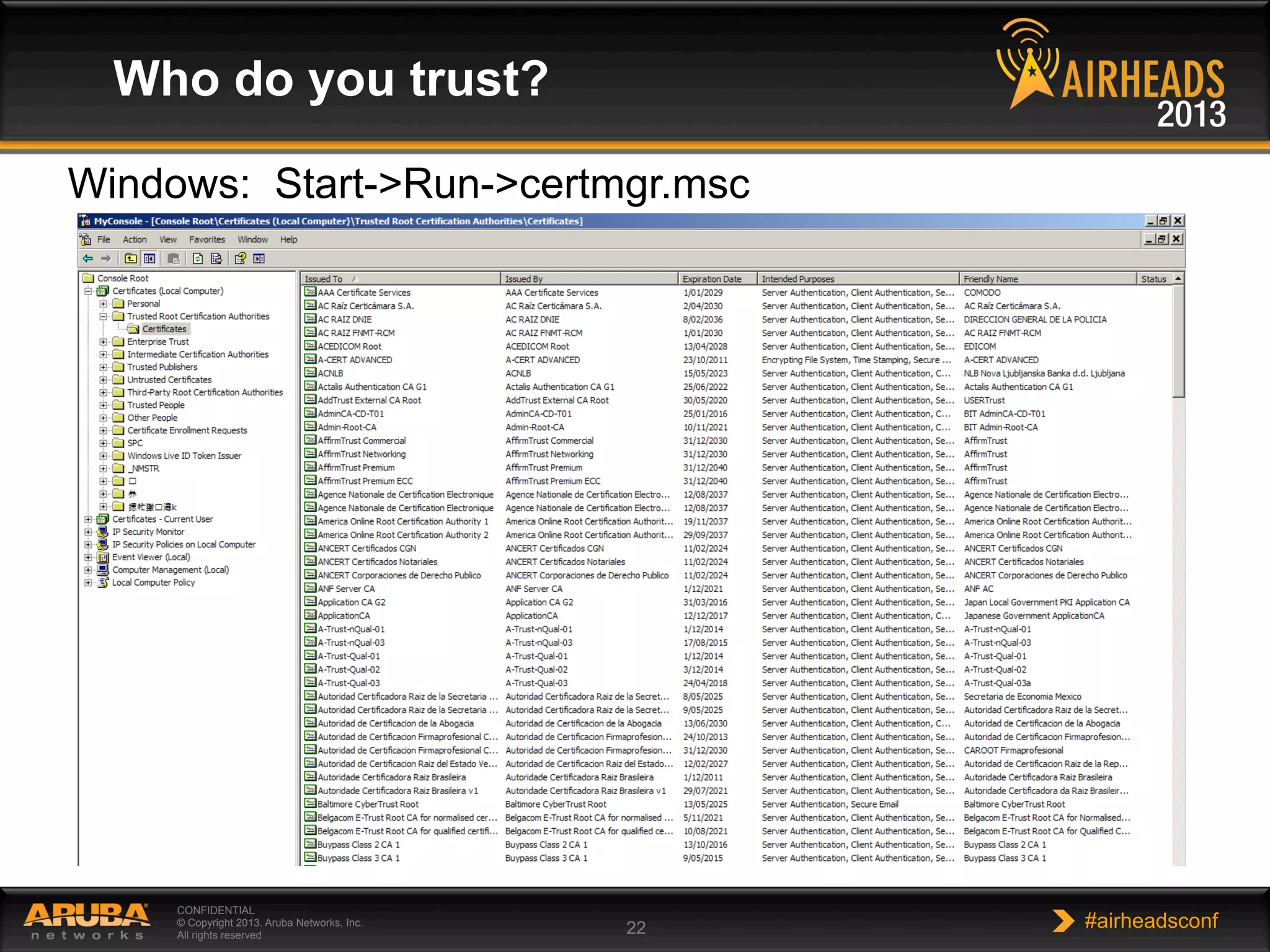
Task: Click the expiration date 13/05/2025
Action: click(x=705, y=804)
